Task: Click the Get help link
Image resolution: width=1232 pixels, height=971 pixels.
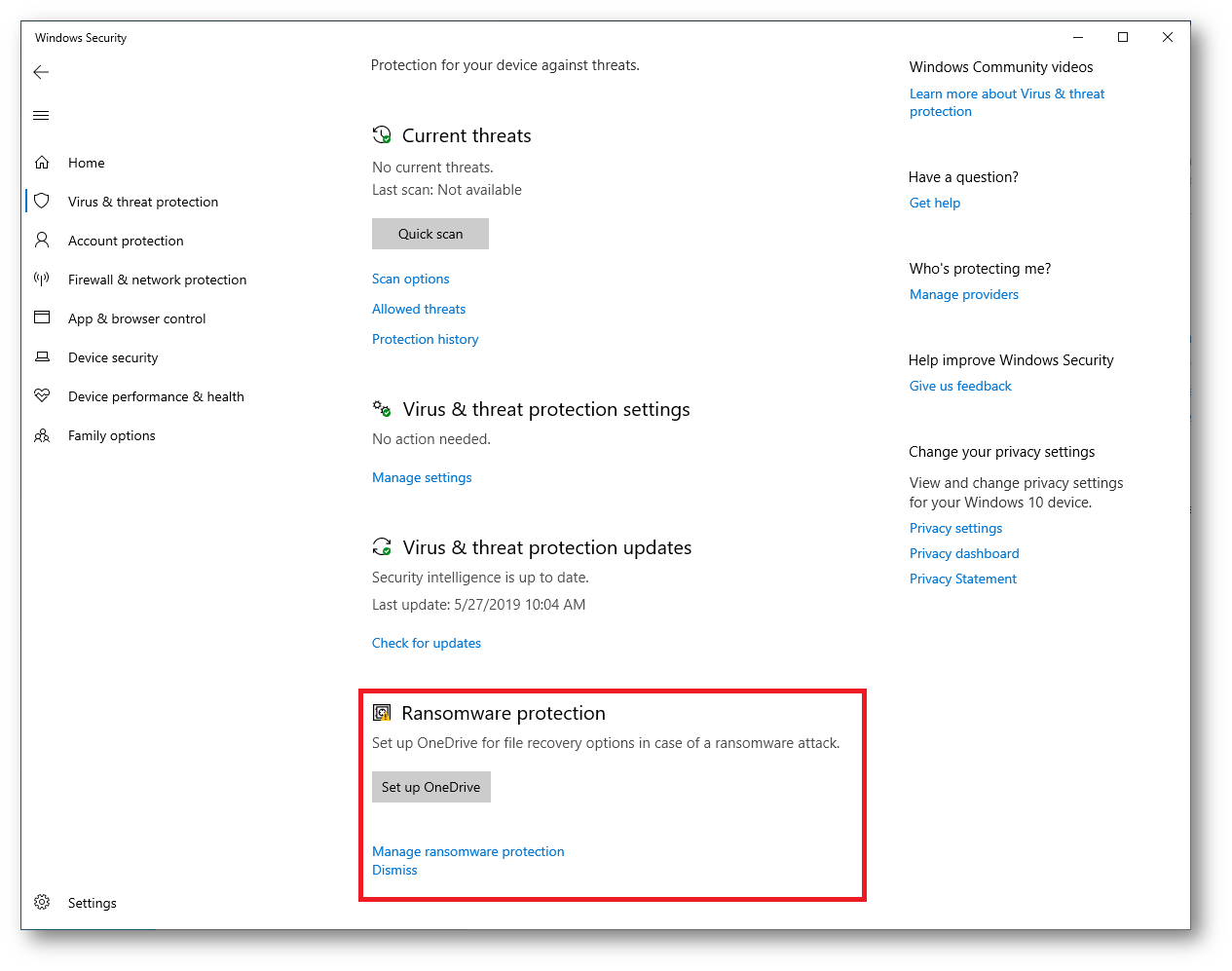Action: pos(935,203)
